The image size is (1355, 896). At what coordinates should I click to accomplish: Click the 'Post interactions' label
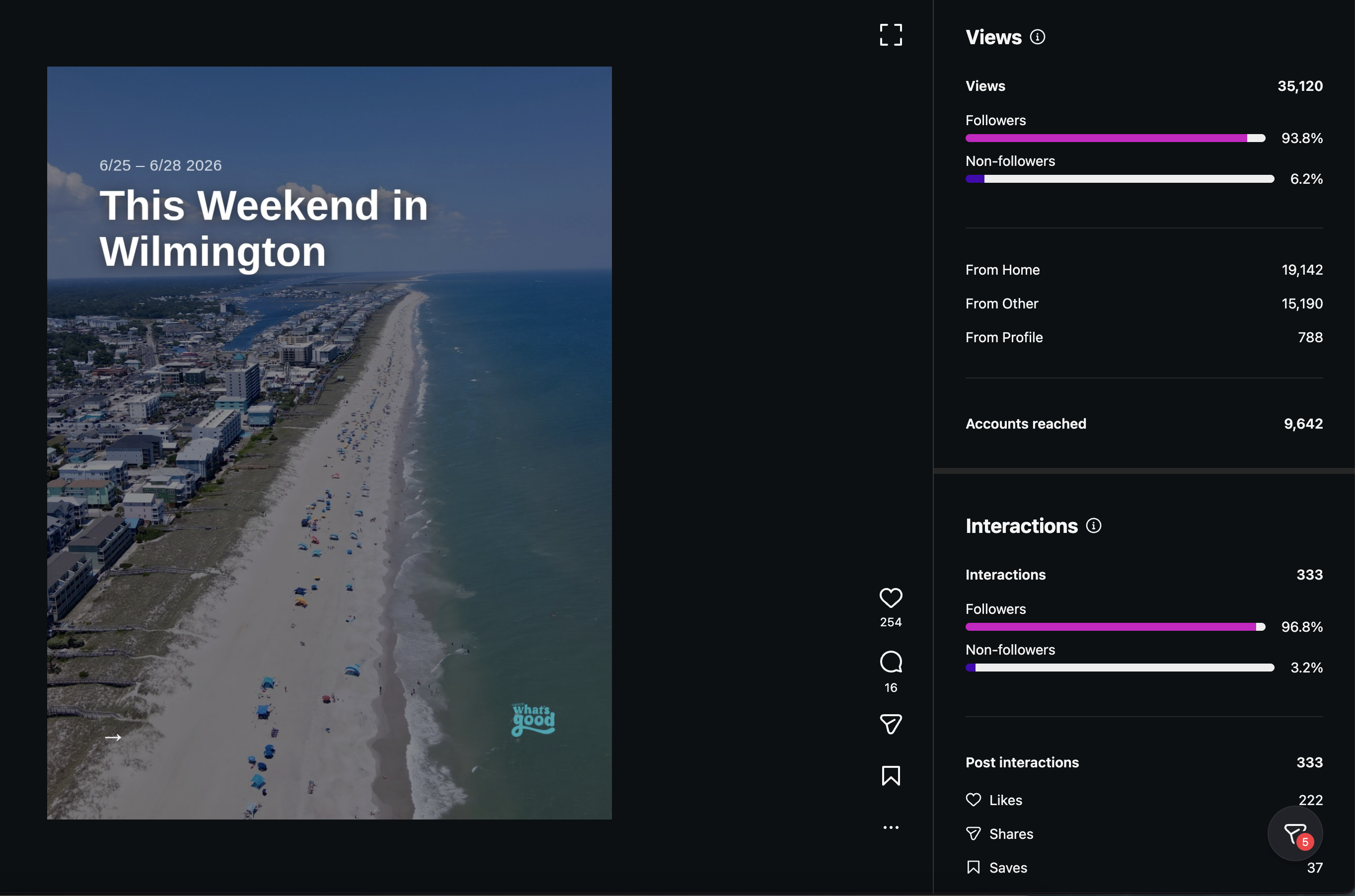[x=1022, y=762]
